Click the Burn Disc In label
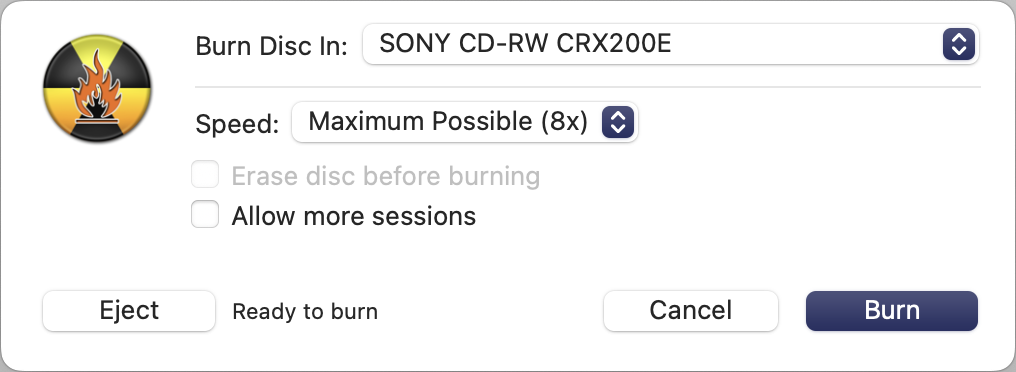Image resolution: width=1016 pixels, height=372 pixels. click(x=272, y=46)
